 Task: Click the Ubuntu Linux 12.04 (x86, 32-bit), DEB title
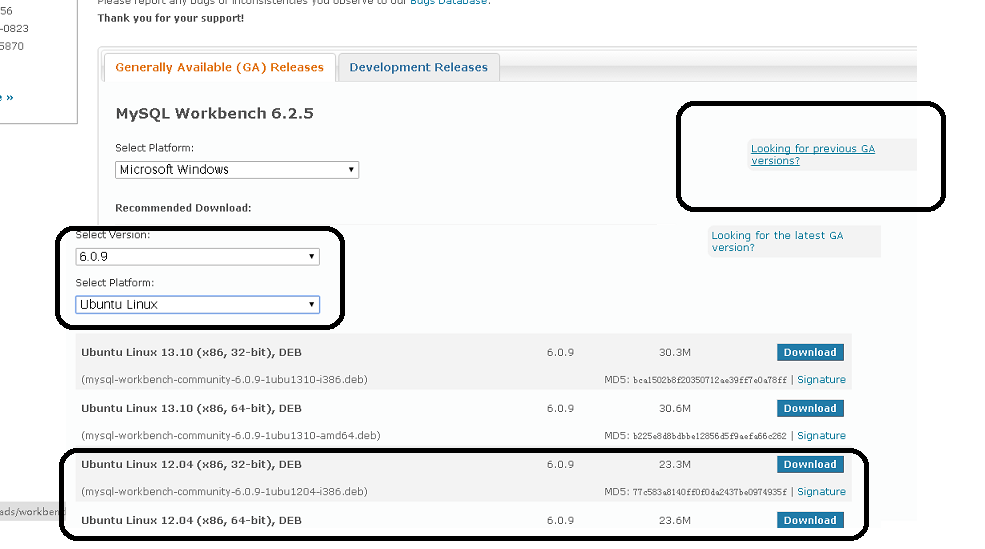pyautogui.click(x=191, y=464)
